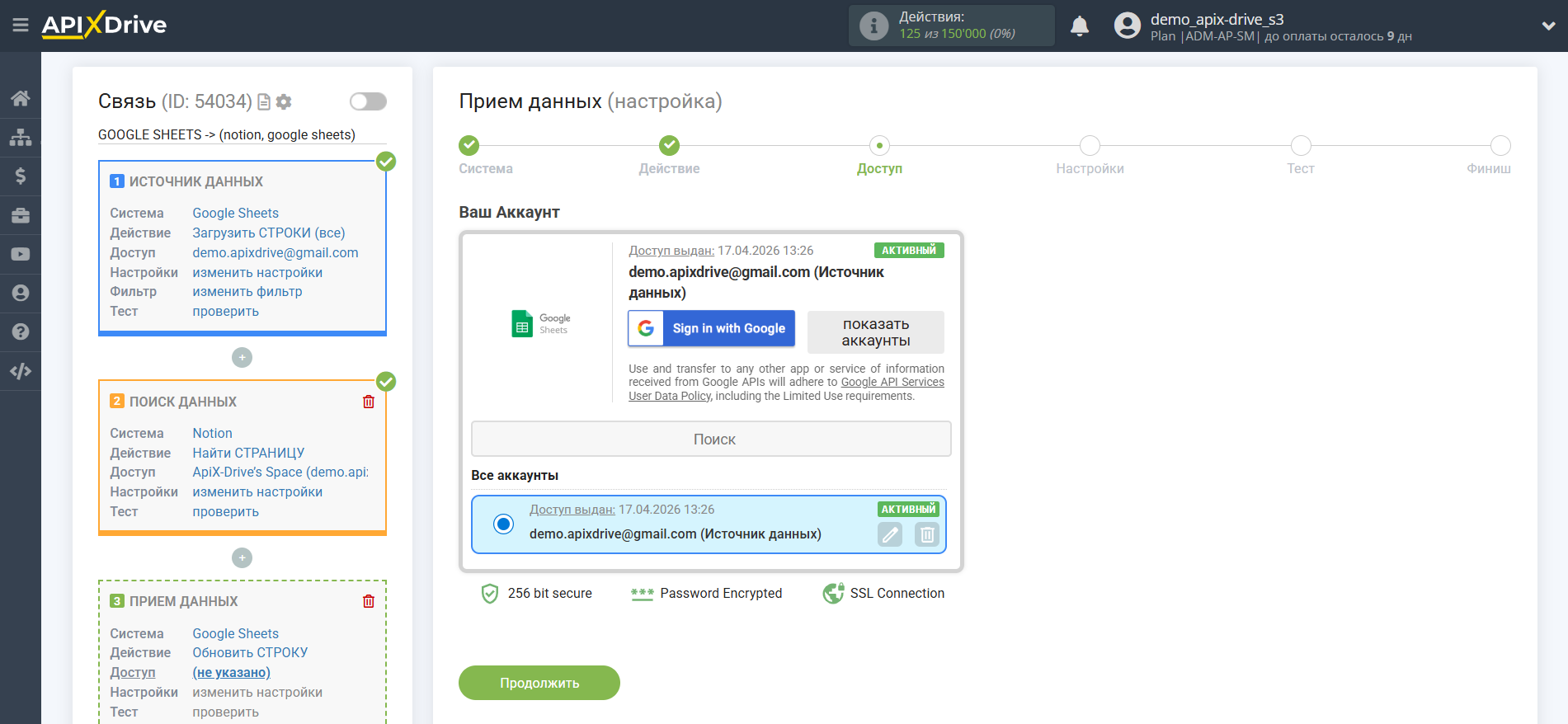Open the hamburger menu

[21, 26]
